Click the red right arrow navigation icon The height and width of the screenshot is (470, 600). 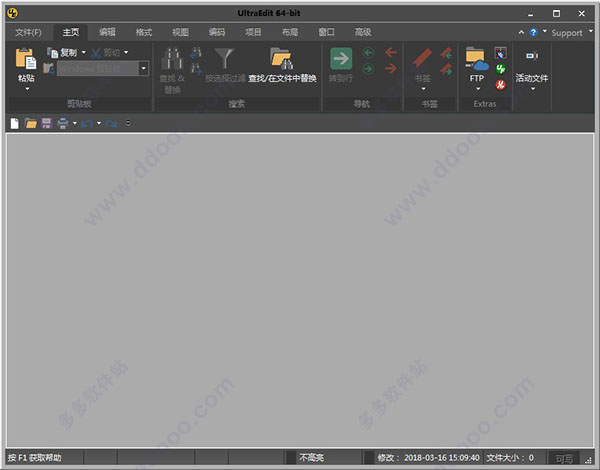click(x=391, y=69)
